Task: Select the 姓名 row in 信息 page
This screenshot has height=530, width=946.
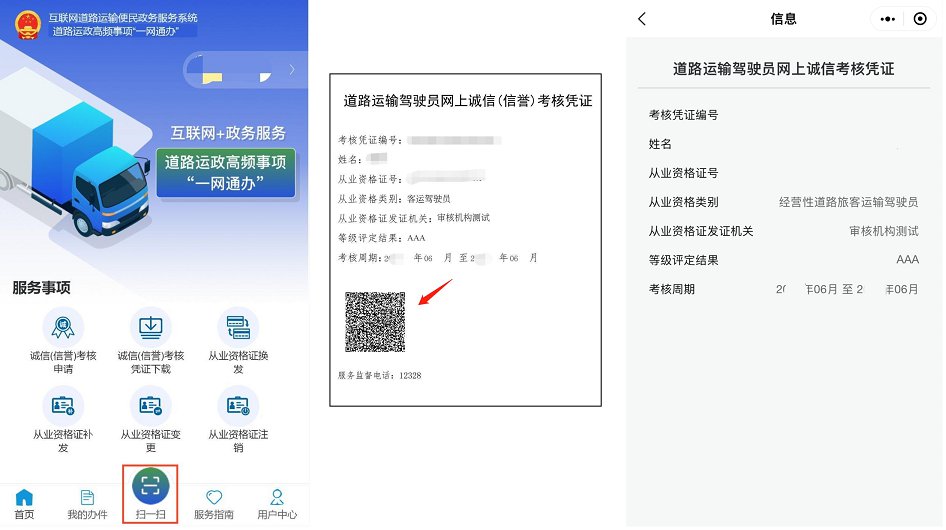Action: (x=784, y=144)
